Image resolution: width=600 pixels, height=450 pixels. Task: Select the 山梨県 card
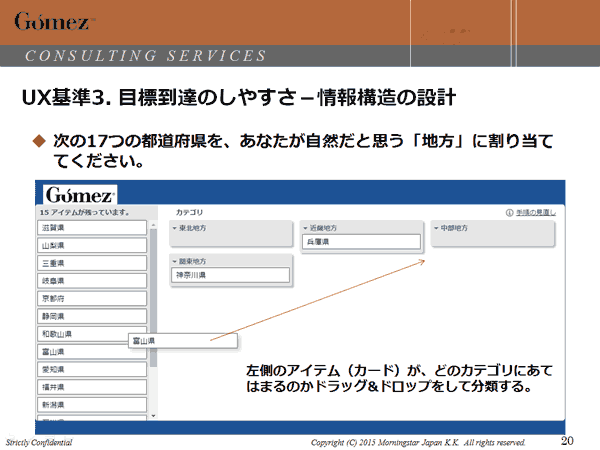[92, 246]
